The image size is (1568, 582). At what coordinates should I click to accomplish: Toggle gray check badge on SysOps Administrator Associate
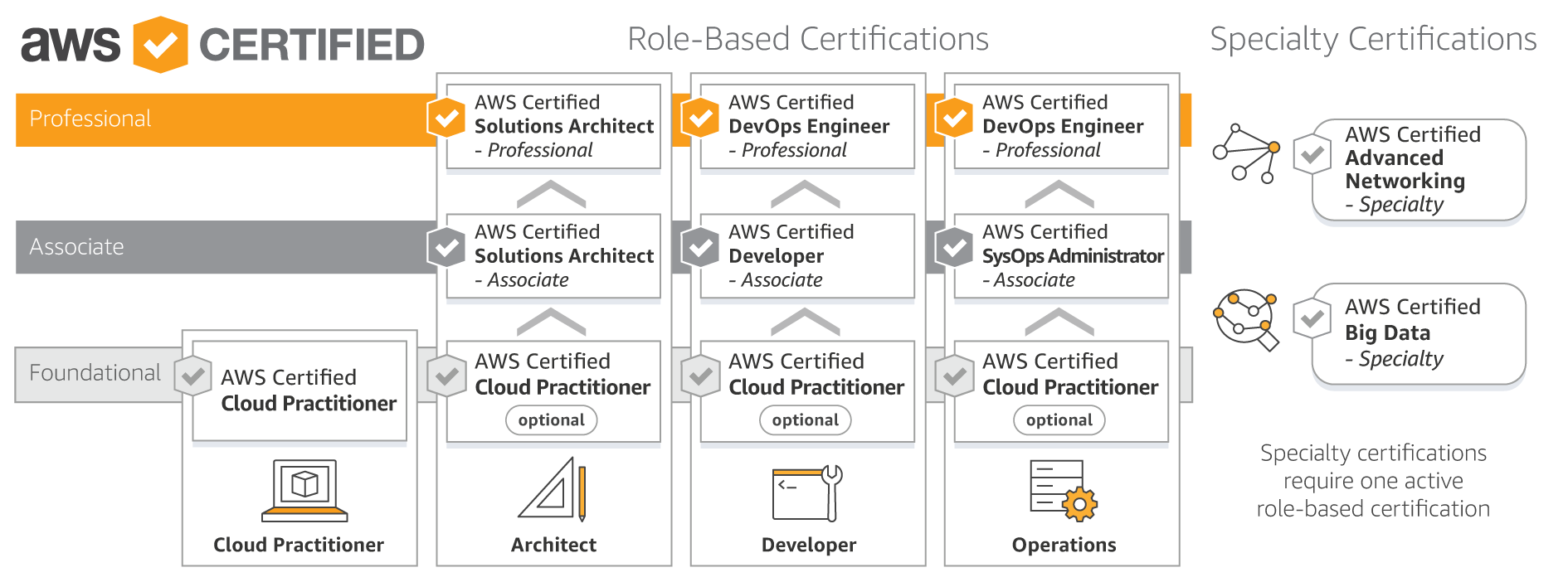954,248
